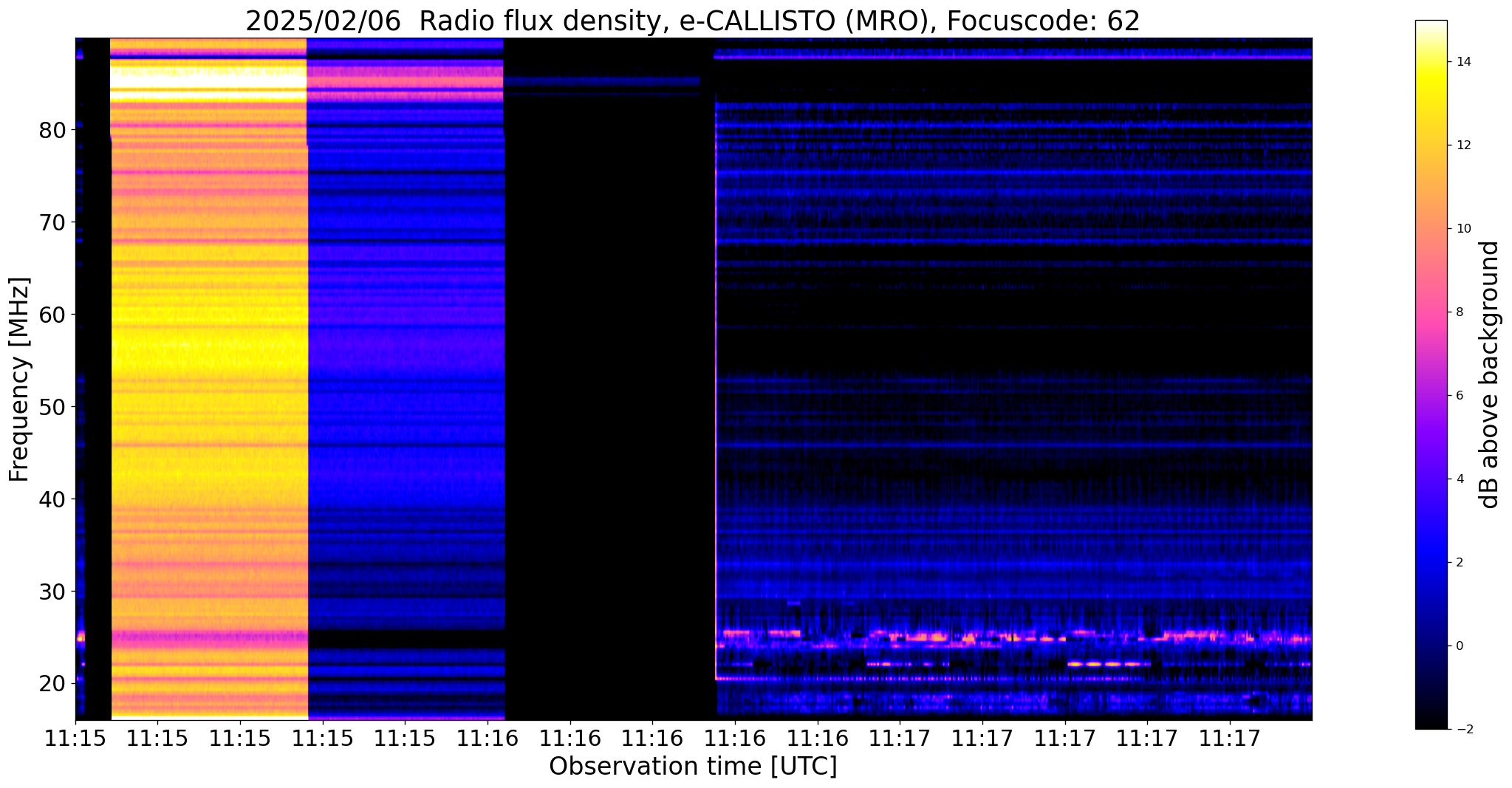Click the "Frequency [MHz]" axis label

point(19,380)
